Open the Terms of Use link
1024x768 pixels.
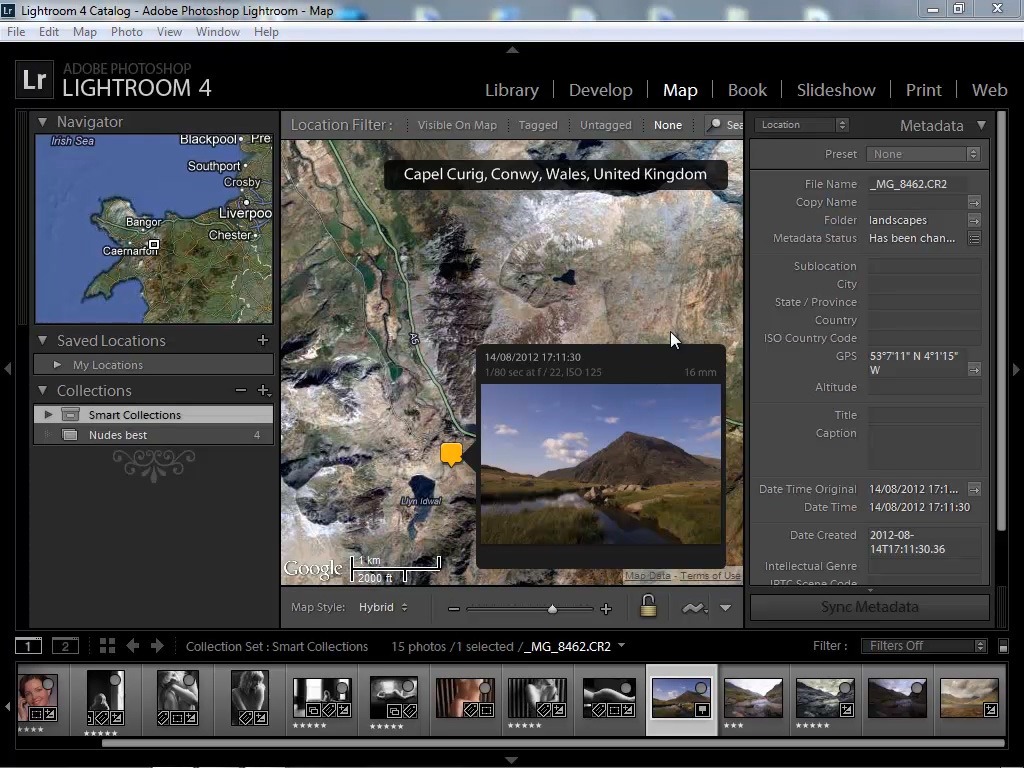pos(711,575)
